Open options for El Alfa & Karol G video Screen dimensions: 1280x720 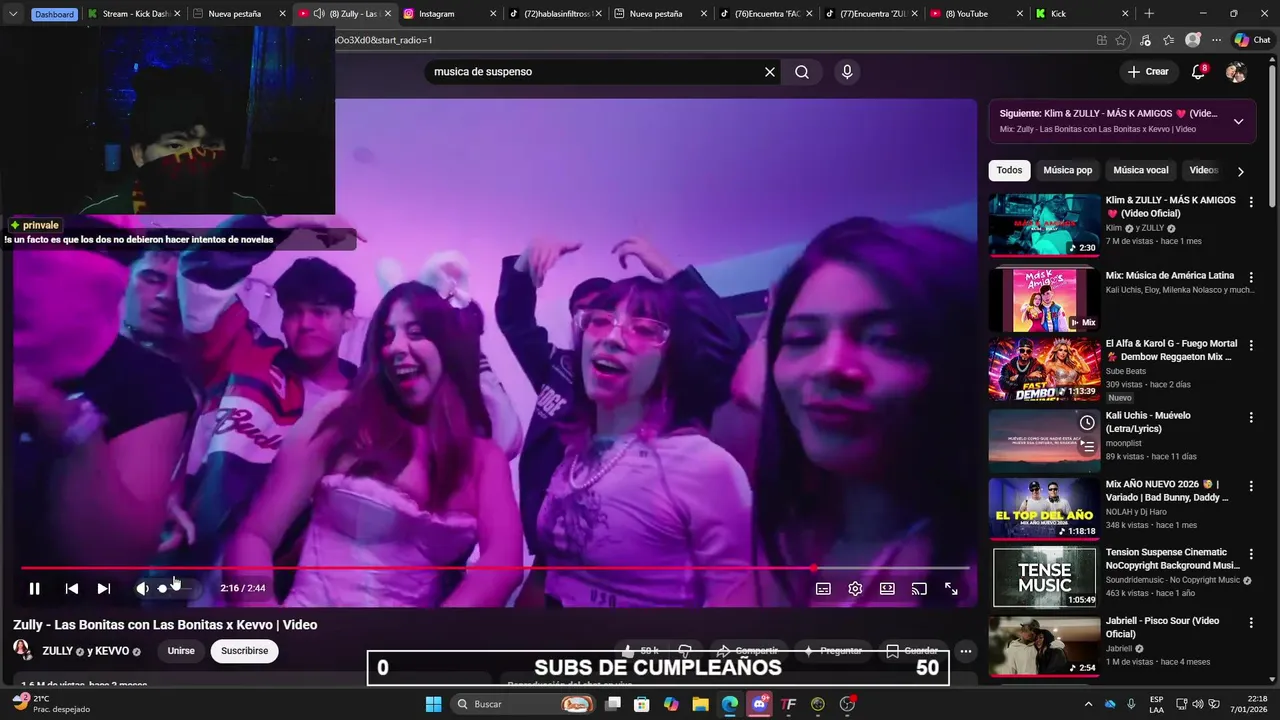click(1250, 345)
